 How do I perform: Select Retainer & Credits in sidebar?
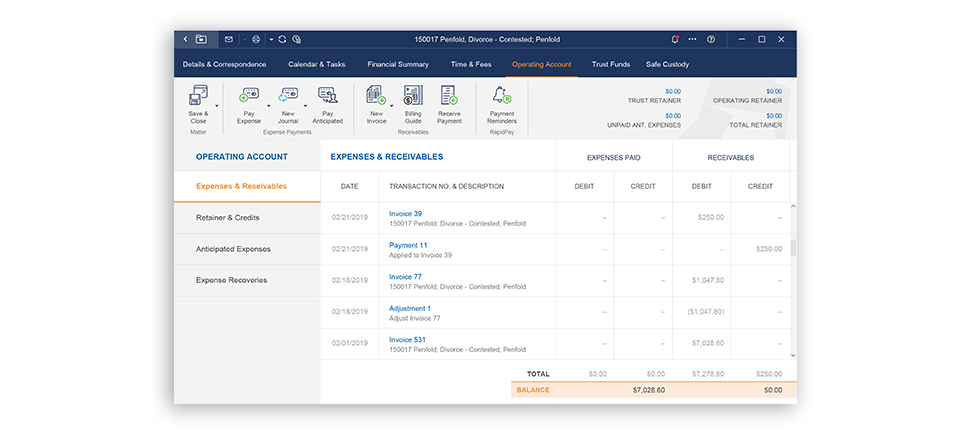[x=247, y=218]
